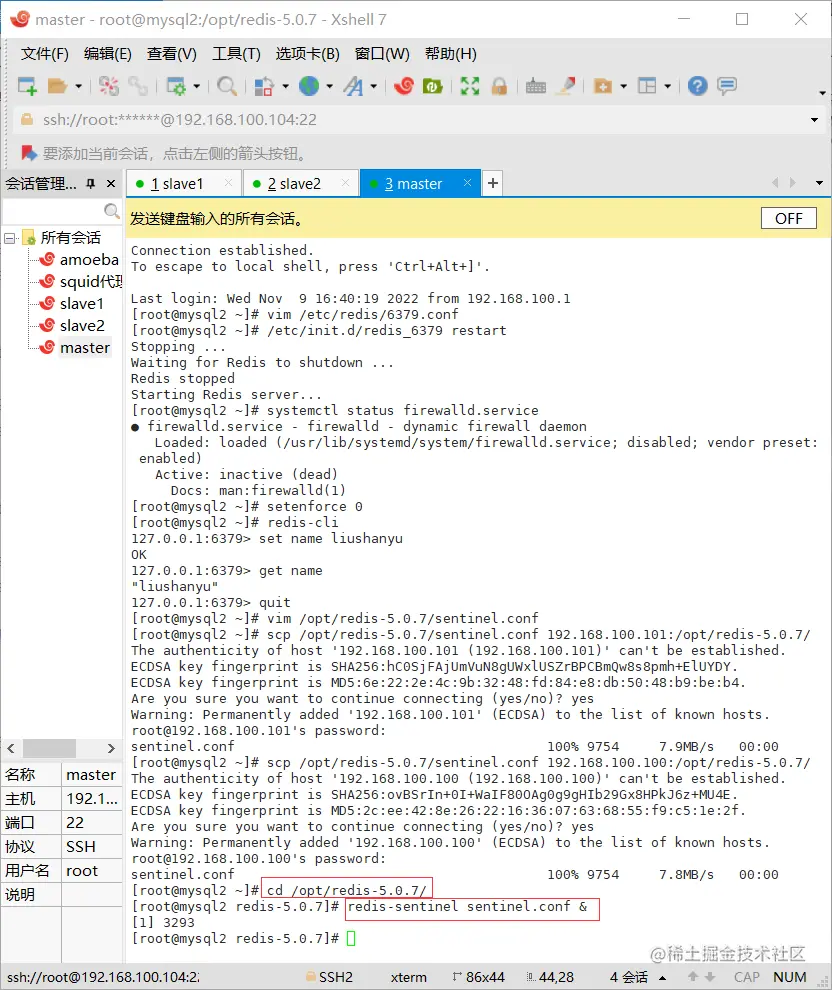The width and height of the screenshot is (832, 990).
Task: Select the squid代理 session
Action: tap(90, 282)
